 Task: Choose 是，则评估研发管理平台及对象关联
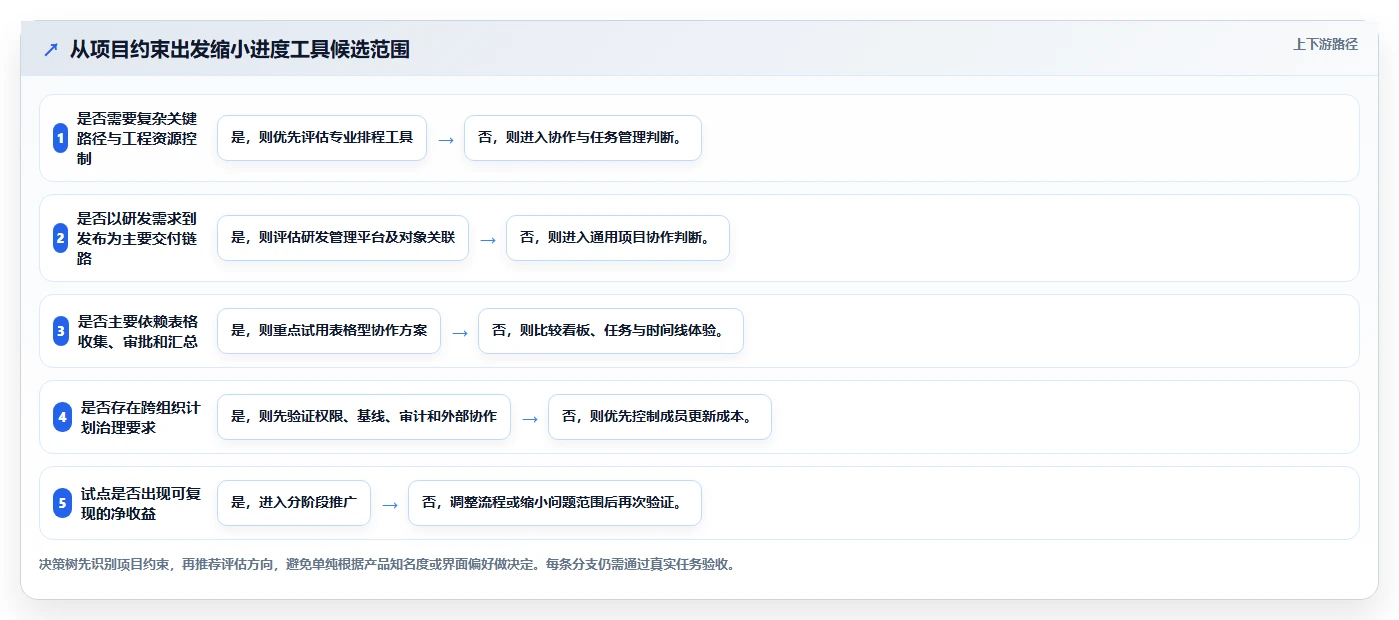click(343, 238)
